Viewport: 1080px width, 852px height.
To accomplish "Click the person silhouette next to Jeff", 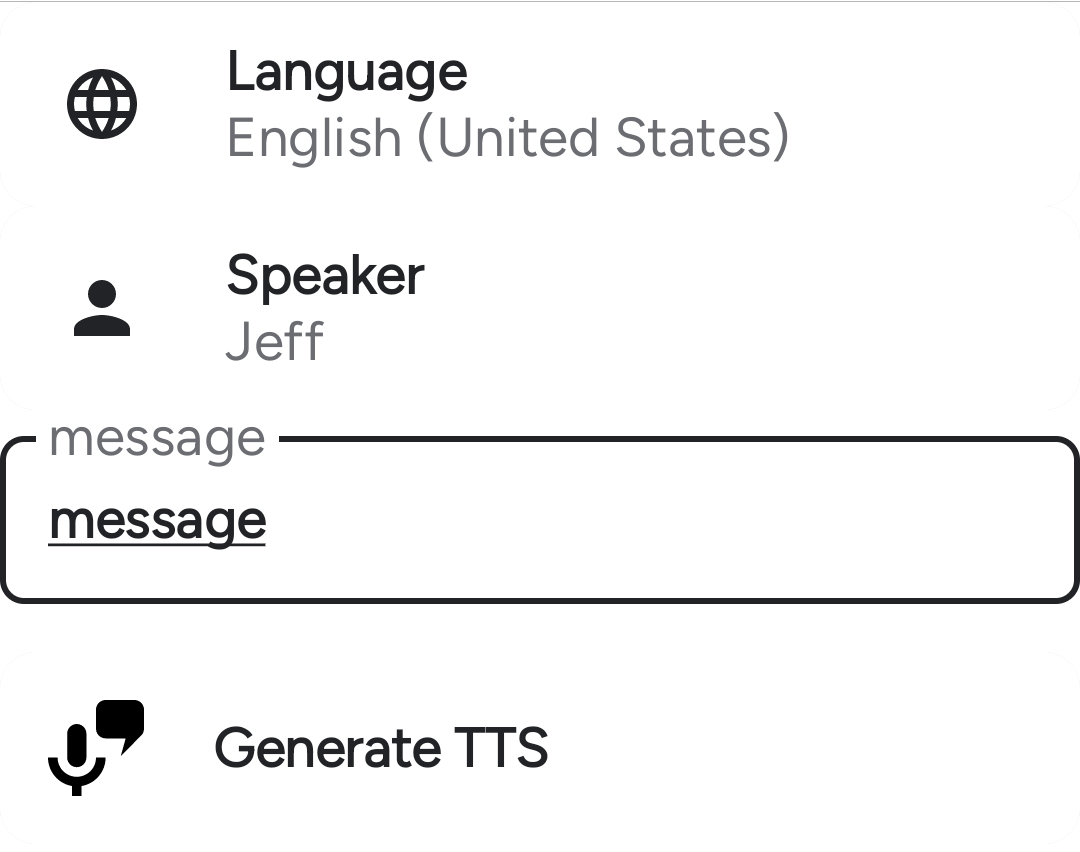I will point(102,307).
